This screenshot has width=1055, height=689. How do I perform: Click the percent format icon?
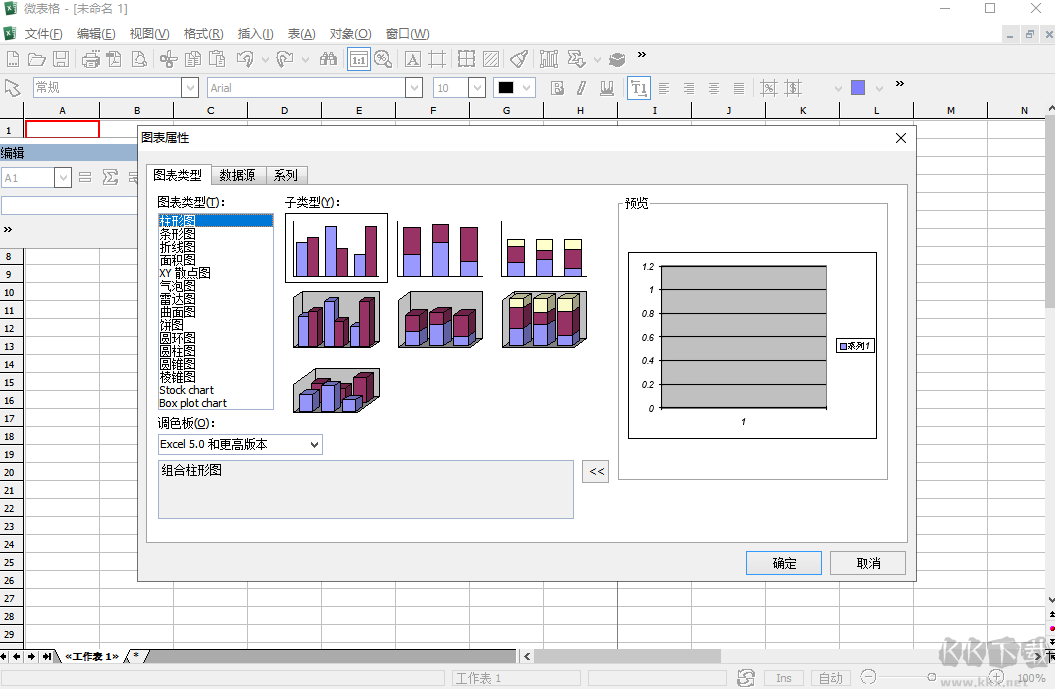coord(769,87)
